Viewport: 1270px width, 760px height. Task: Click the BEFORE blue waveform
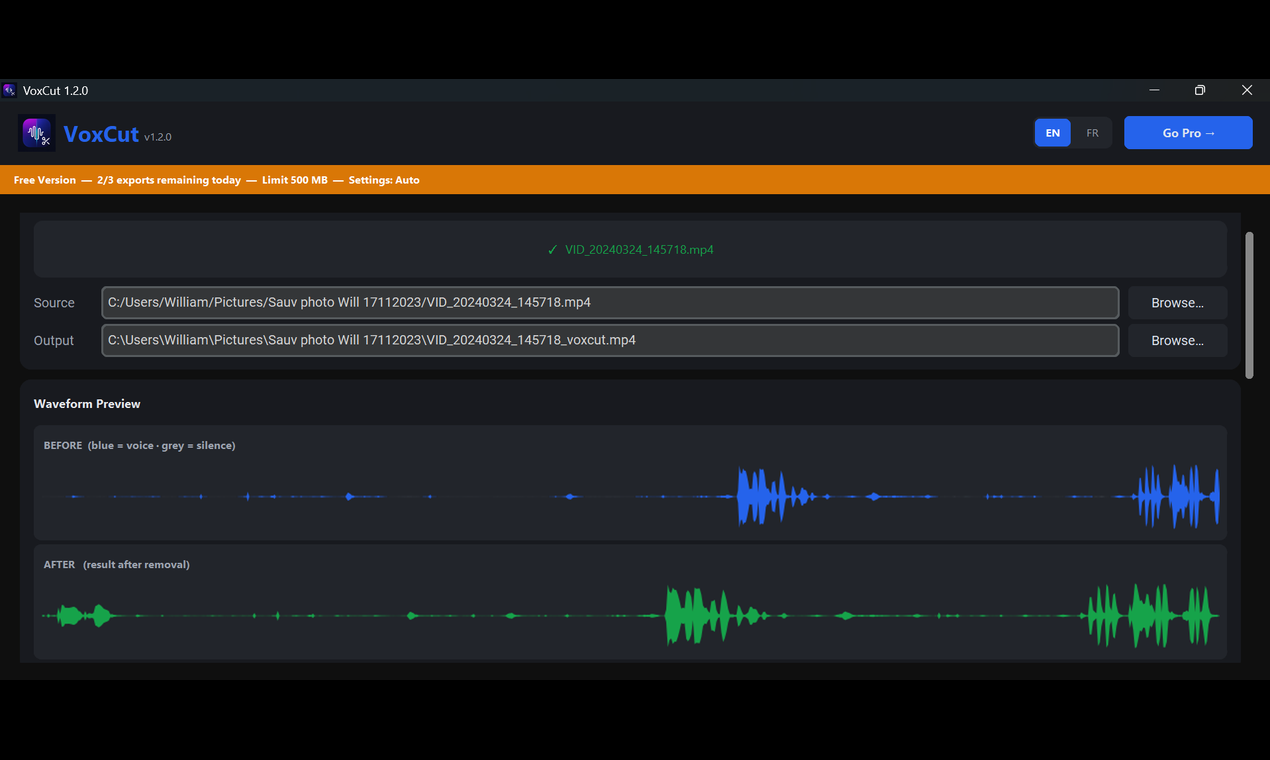click(x=630, y=497)
